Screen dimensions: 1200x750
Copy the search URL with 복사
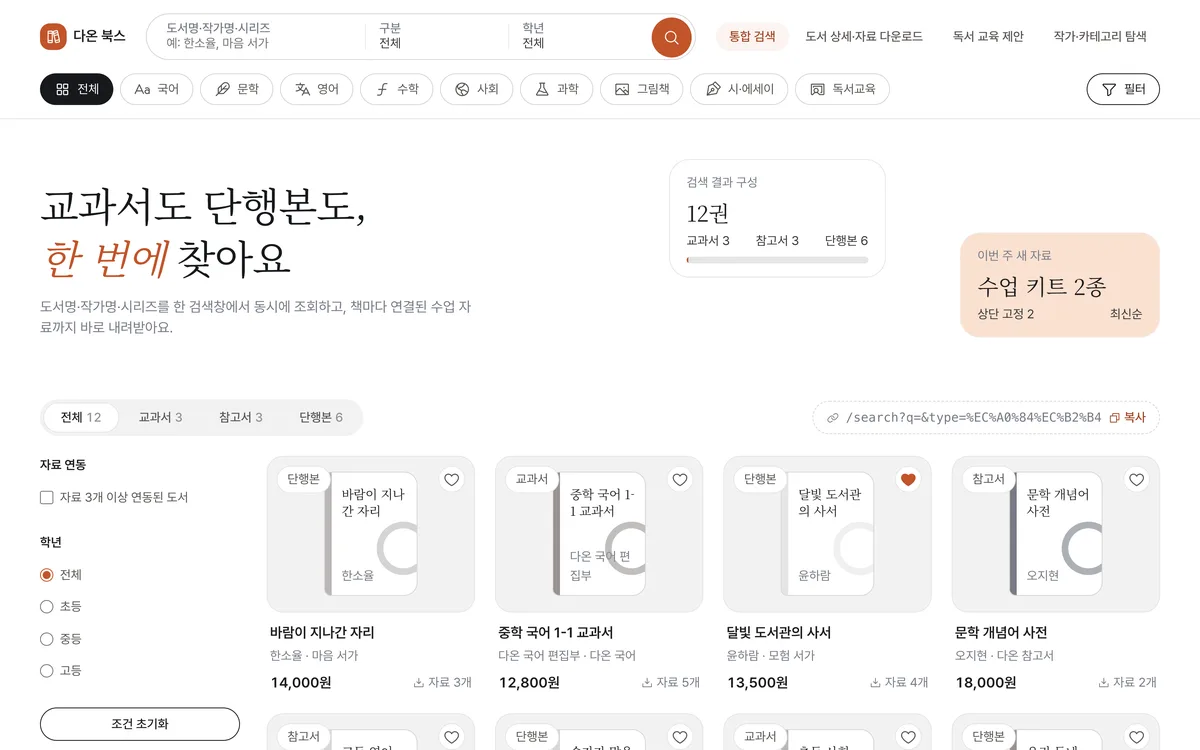(1128, 417)
